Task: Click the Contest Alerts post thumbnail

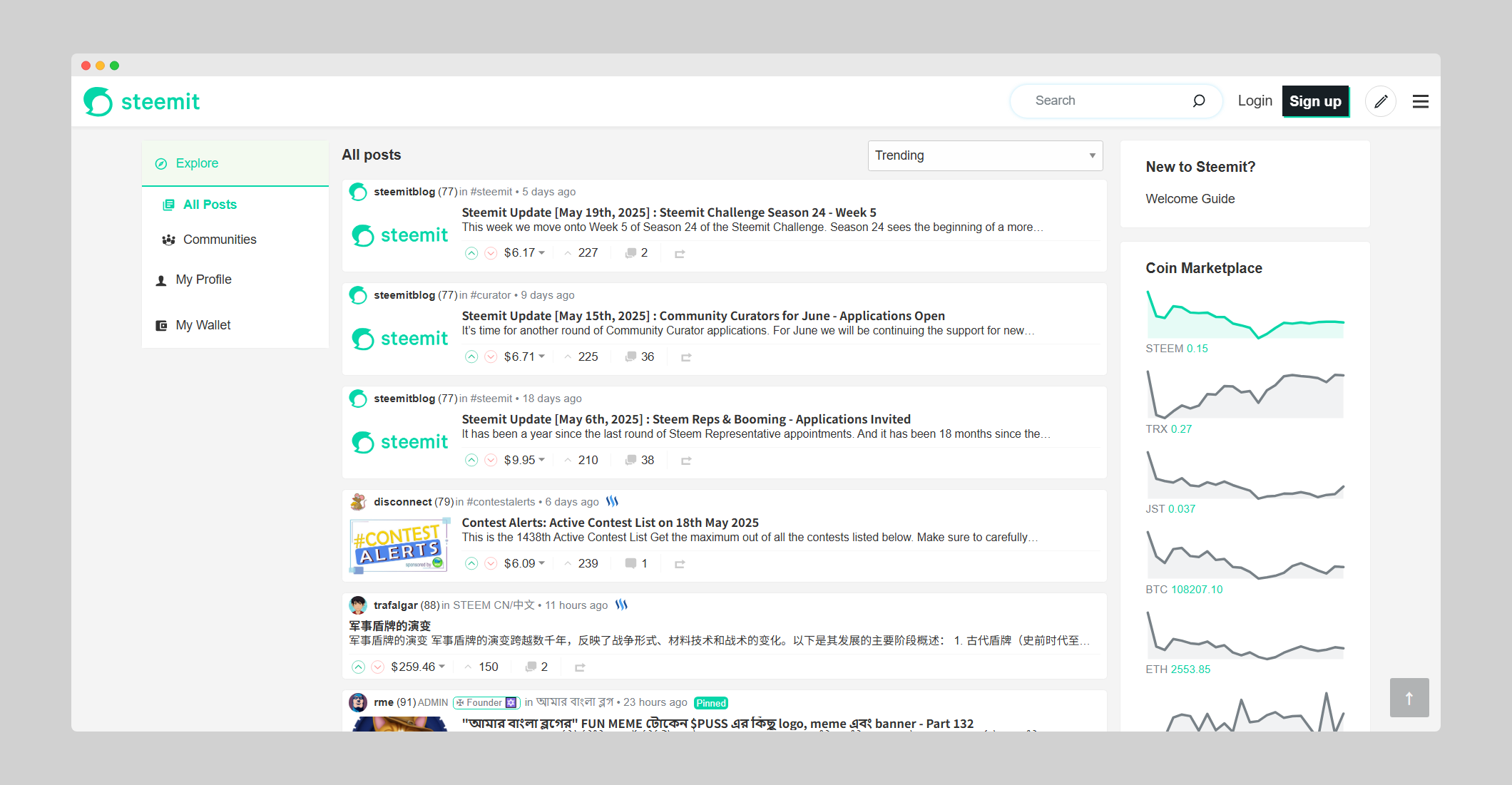Action: 399,545
